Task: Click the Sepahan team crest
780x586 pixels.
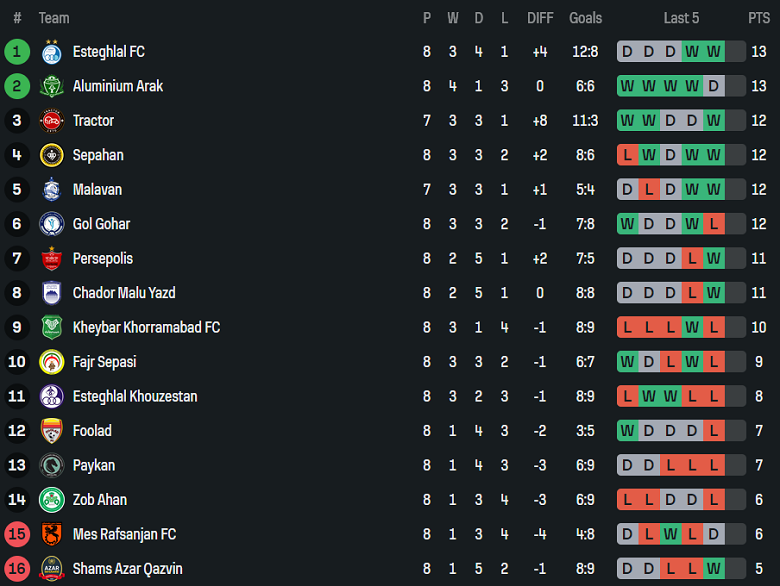Action: 51,155
